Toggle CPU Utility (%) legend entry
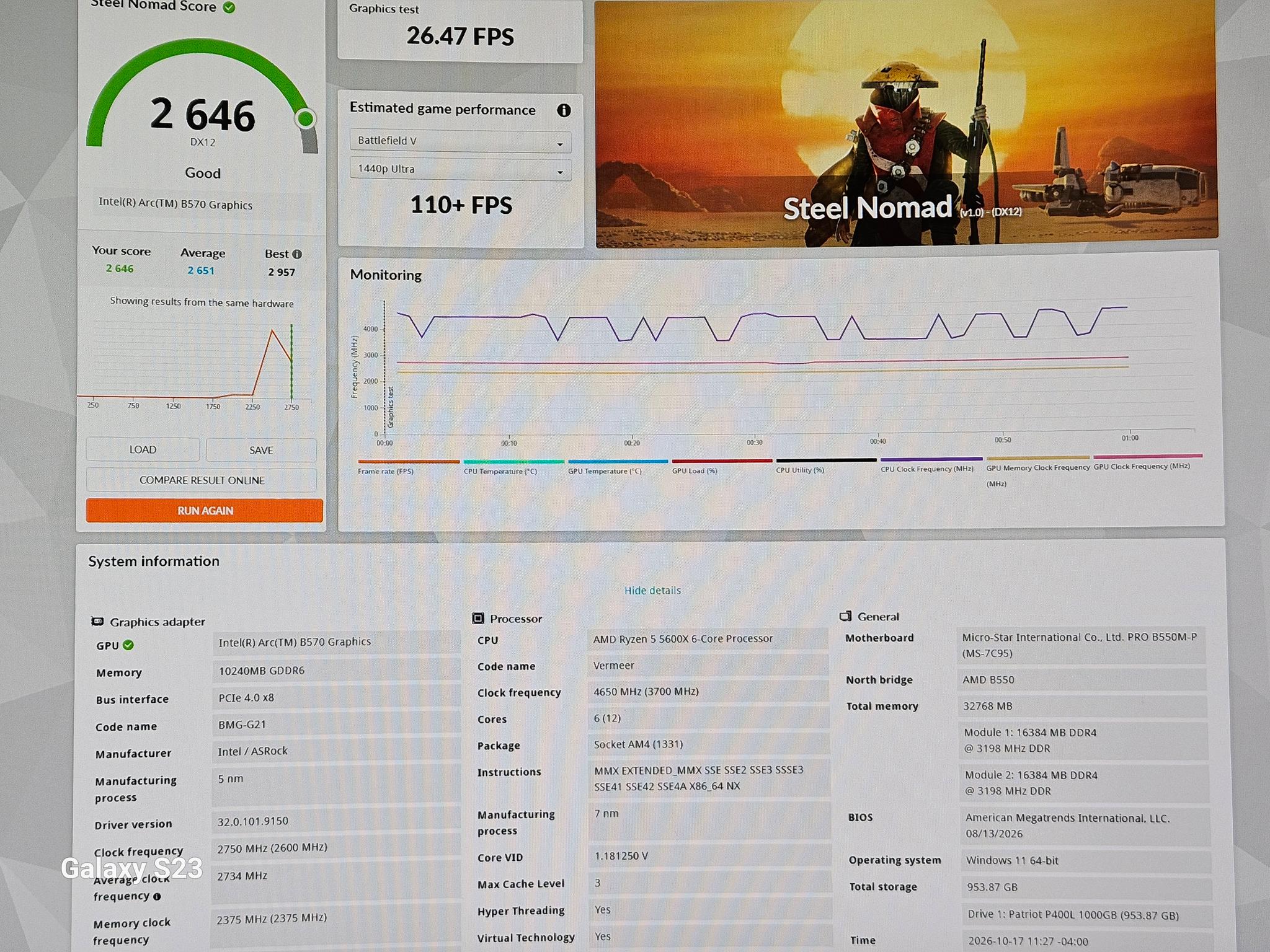The height and width of the screenshot is (952, 1270). click(826, 465)
